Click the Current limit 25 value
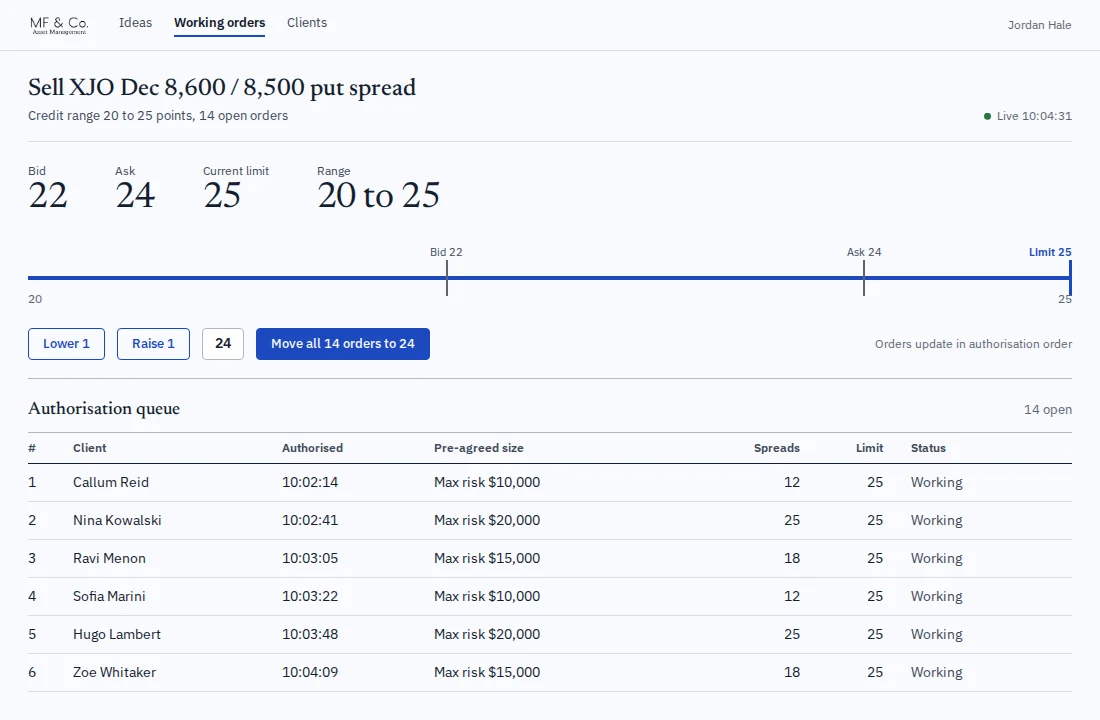 (222, 196)
